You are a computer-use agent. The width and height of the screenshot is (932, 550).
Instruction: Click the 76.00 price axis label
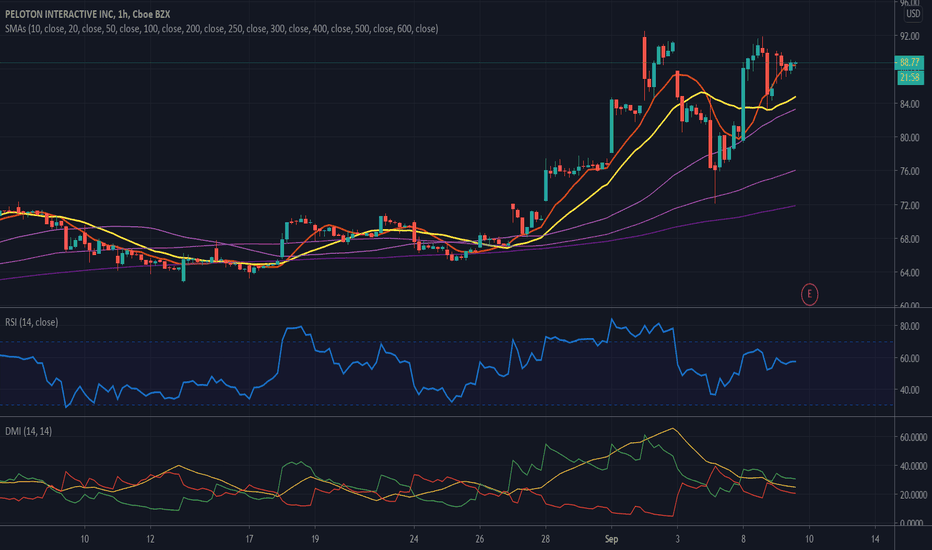(909, 171)
